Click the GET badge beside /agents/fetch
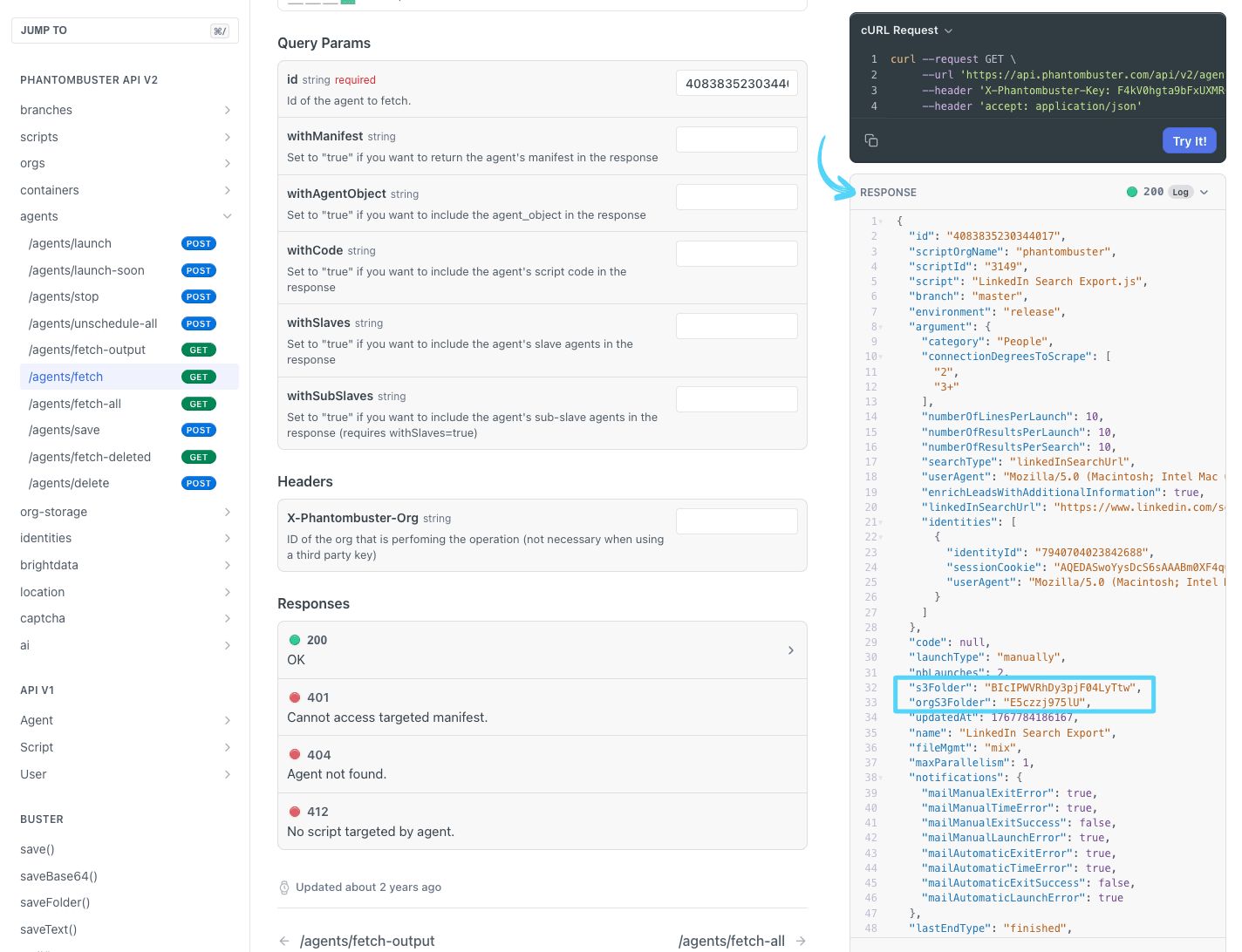 [199, 377]
